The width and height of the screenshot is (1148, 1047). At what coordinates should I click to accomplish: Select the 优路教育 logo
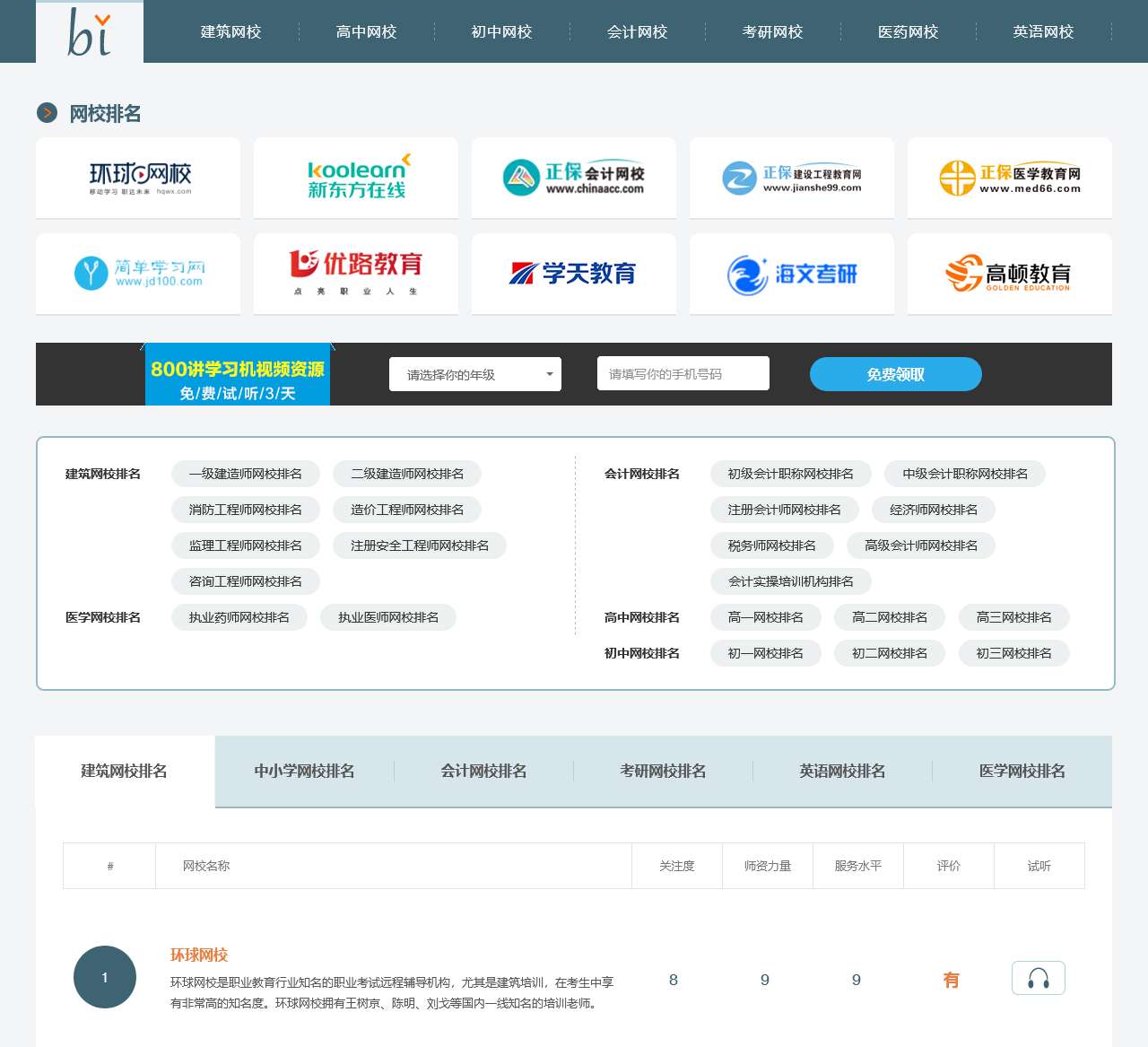coord(355,274)
